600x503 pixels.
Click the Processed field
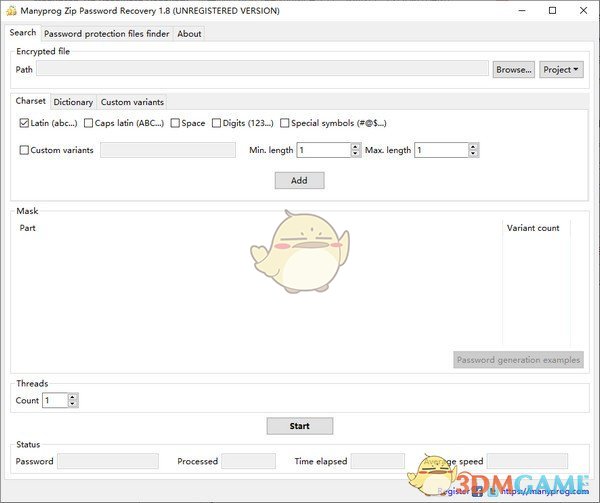click(248, 461)
